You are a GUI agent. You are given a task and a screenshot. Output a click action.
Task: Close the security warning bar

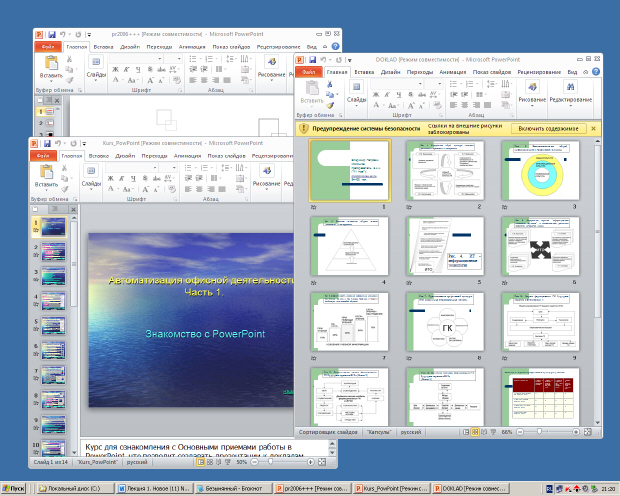[594, 128]
